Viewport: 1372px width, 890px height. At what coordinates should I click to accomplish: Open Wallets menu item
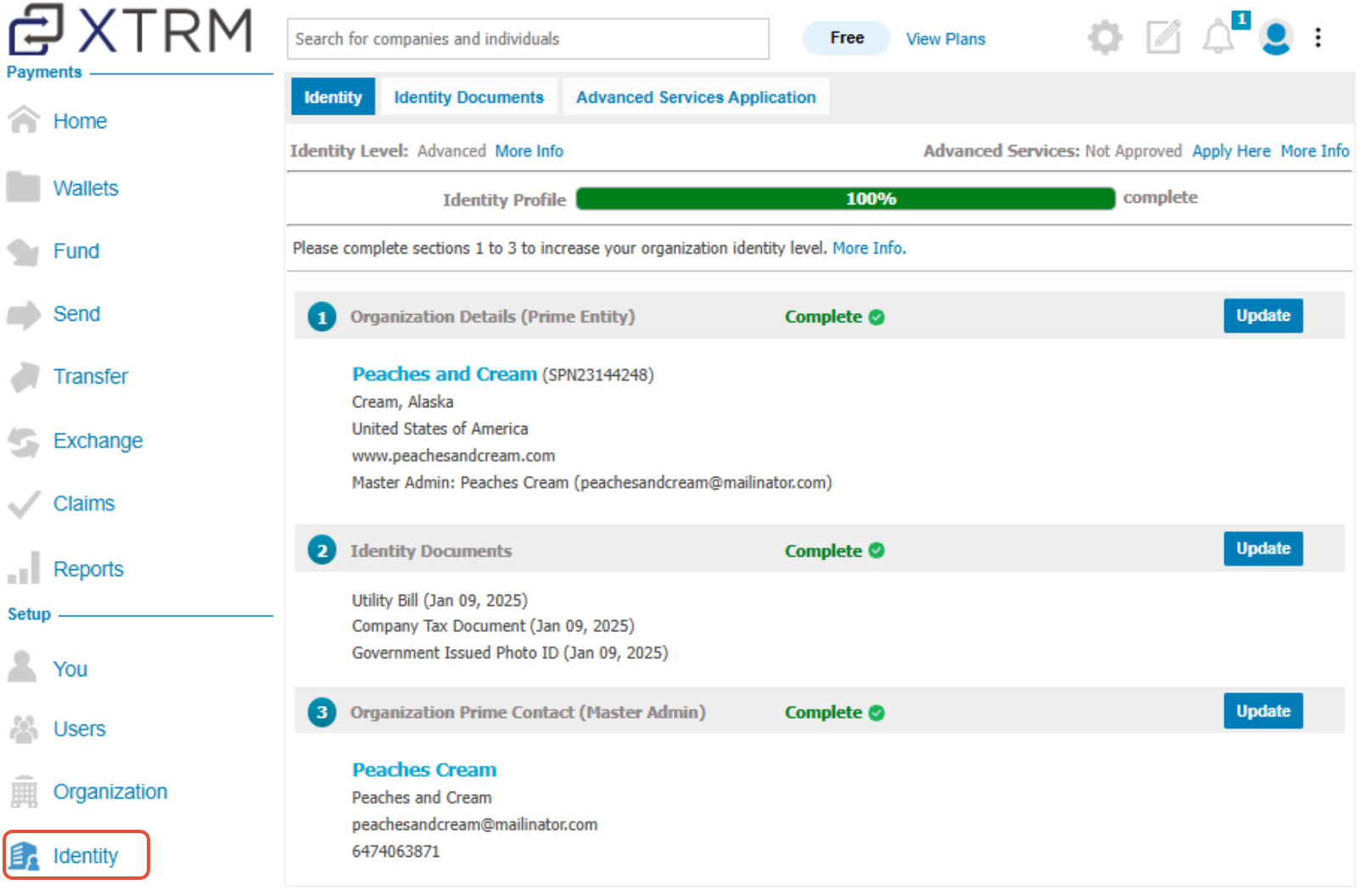coord(86,188)
